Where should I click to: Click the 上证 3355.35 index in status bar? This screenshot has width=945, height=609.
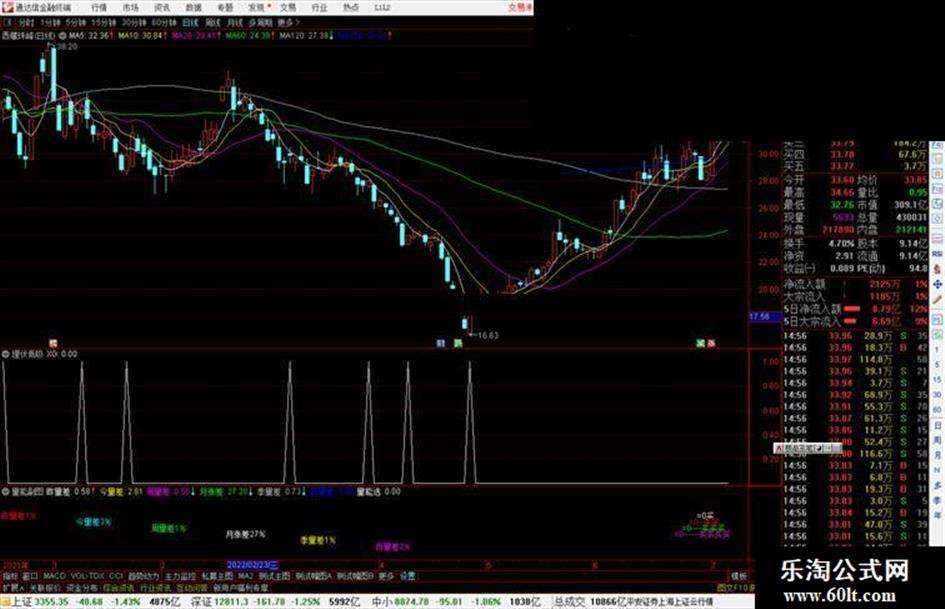click(x=40, y=602)
